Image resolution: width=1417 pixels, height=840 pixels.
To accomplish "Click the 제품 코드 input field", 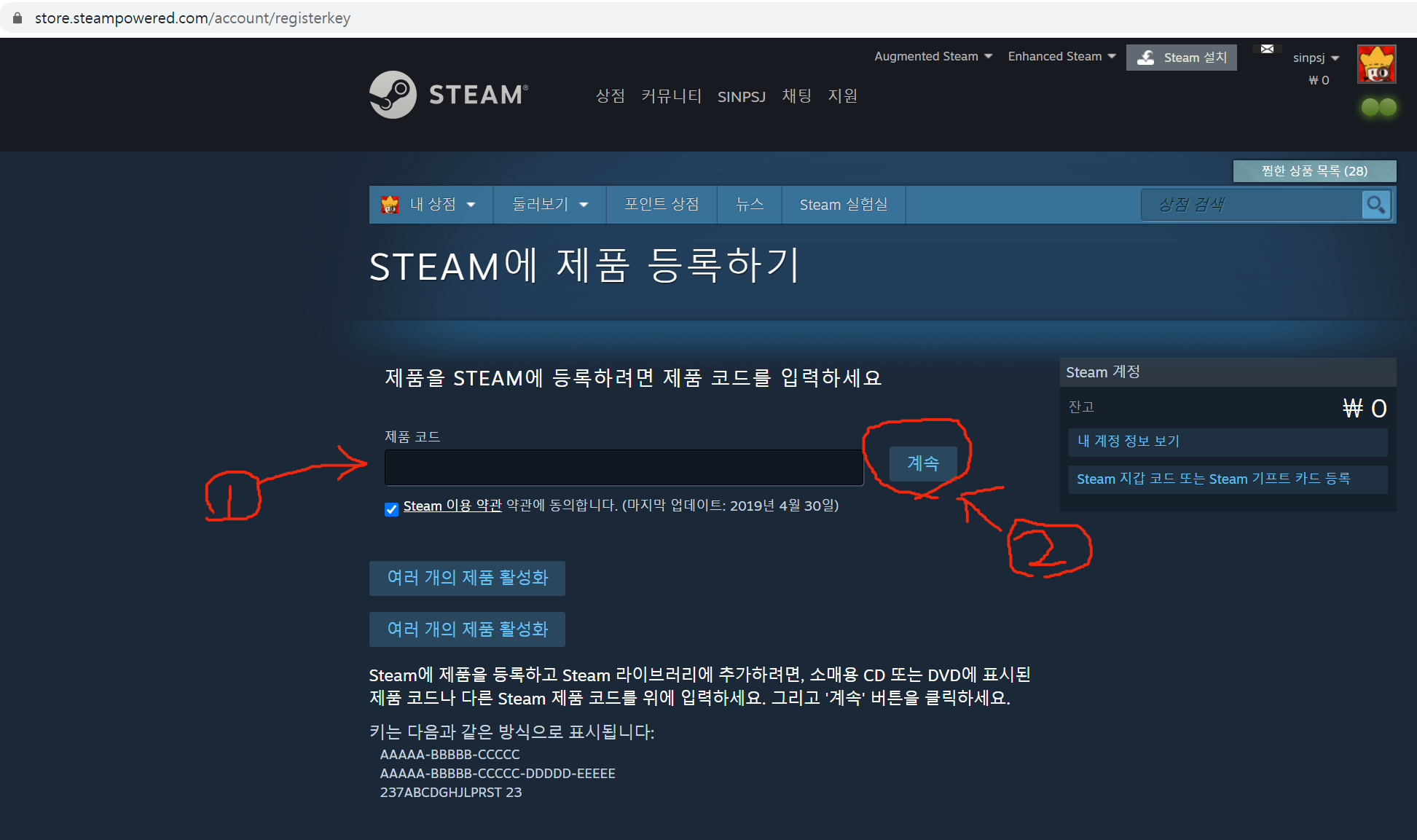I will click(623, 467).
